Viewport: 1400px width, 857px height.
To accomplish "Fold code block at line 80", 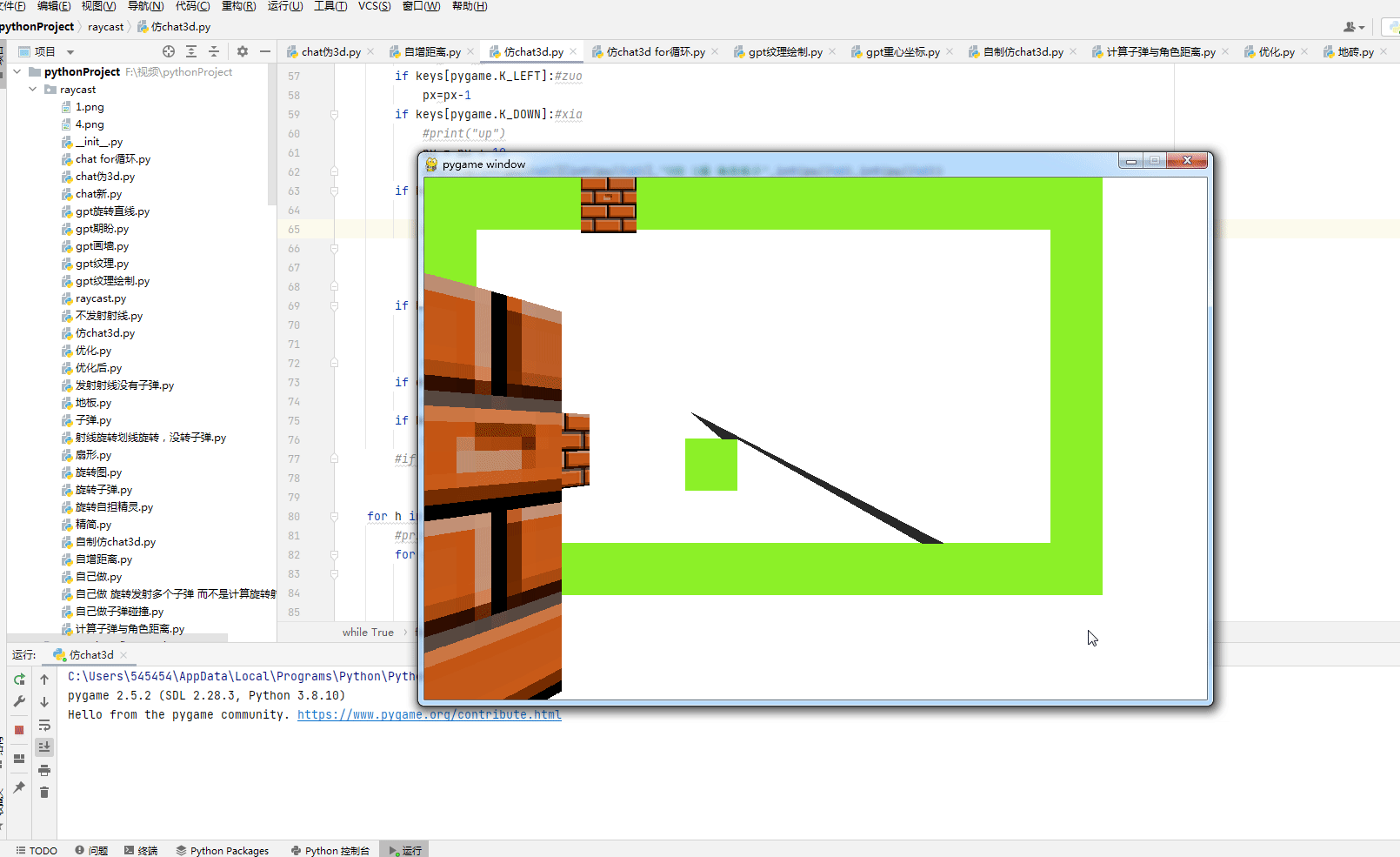I will click(334, 516).
